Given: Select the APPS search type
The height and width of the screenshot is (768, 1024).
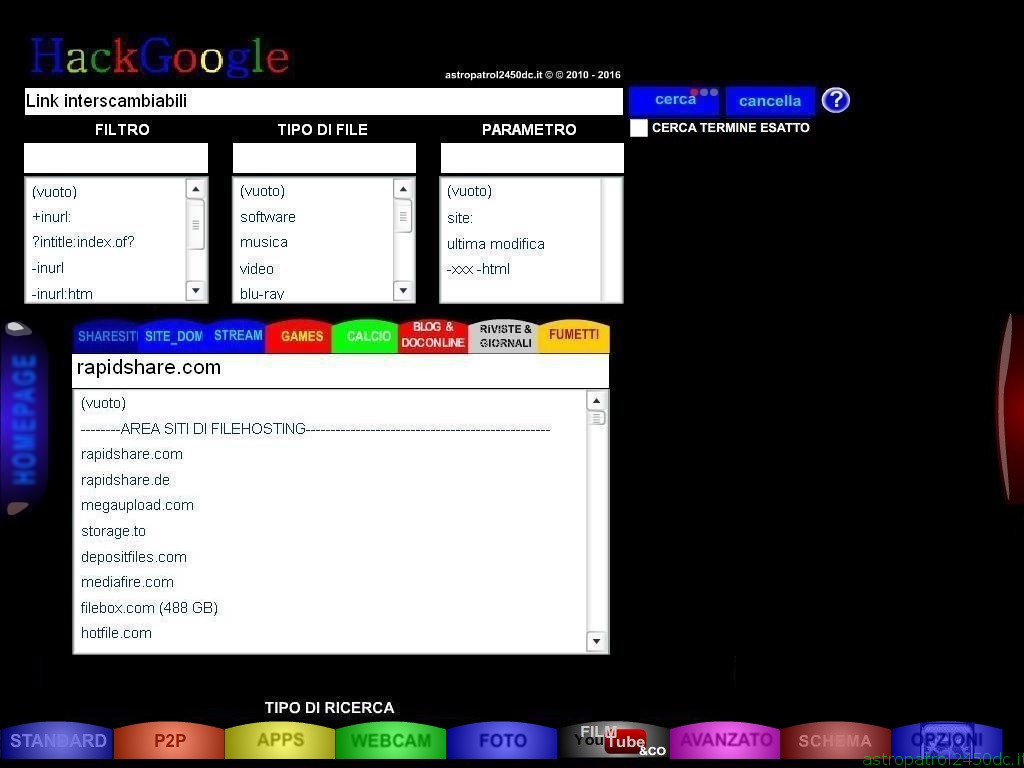Looking at the screenshot, I should tap(280, 740).
